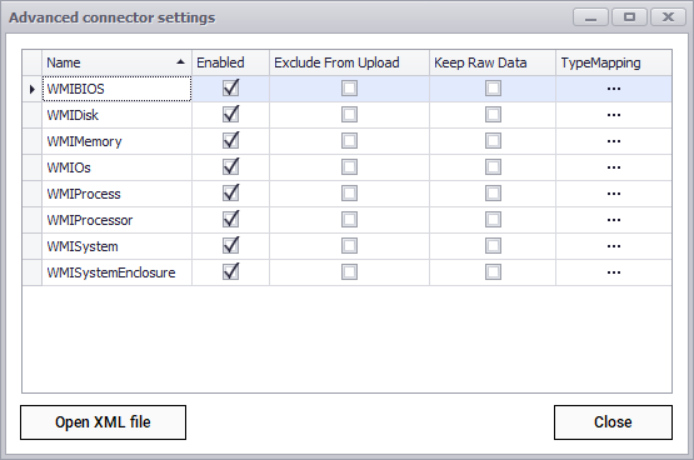The height and width of the screenshot is (460, 694).
Task: Click TypeMapping ellipsis for WMISystem row
Action: (x=614, y=245)
